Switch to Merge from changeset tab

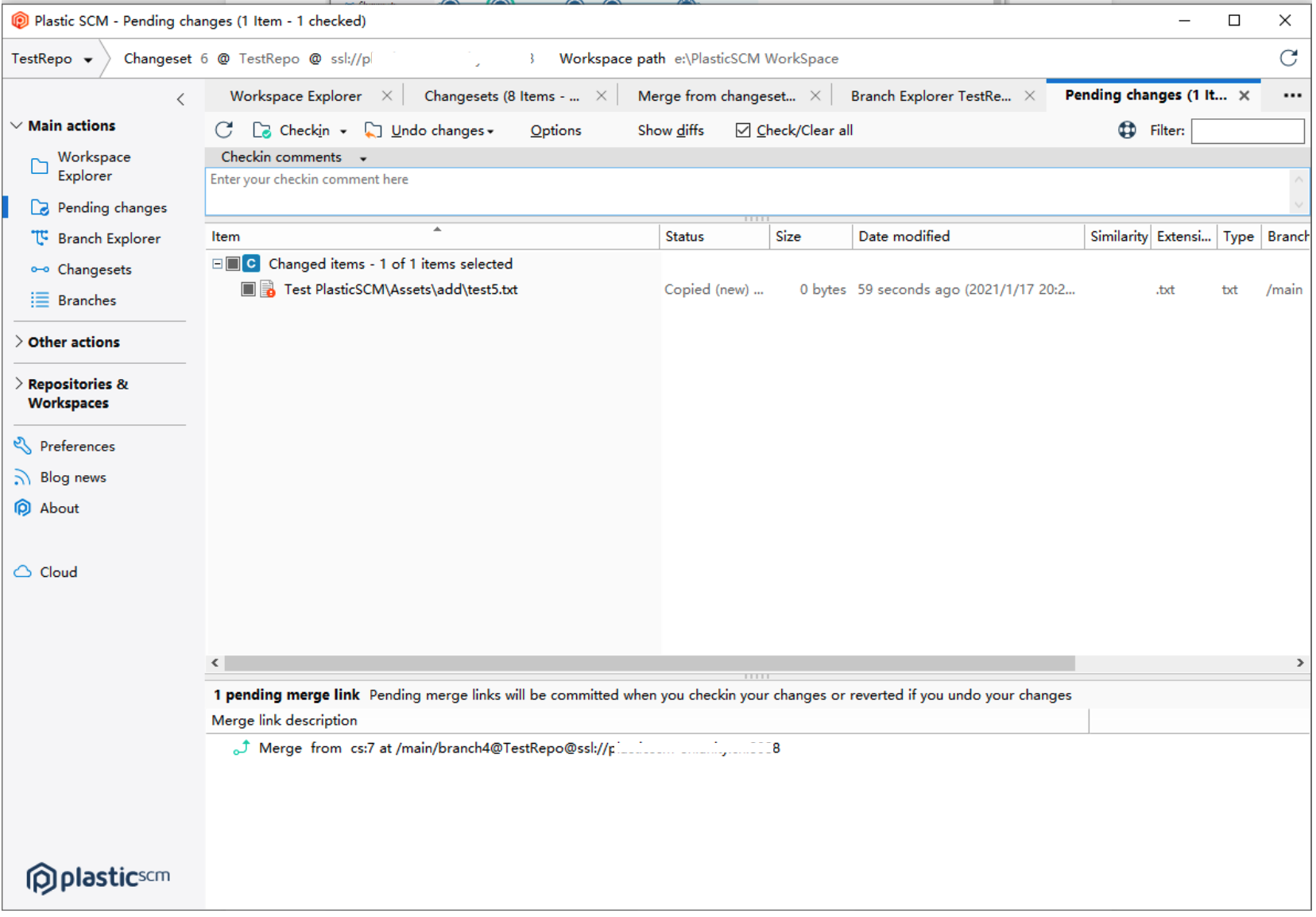click(x=716, y=96)
